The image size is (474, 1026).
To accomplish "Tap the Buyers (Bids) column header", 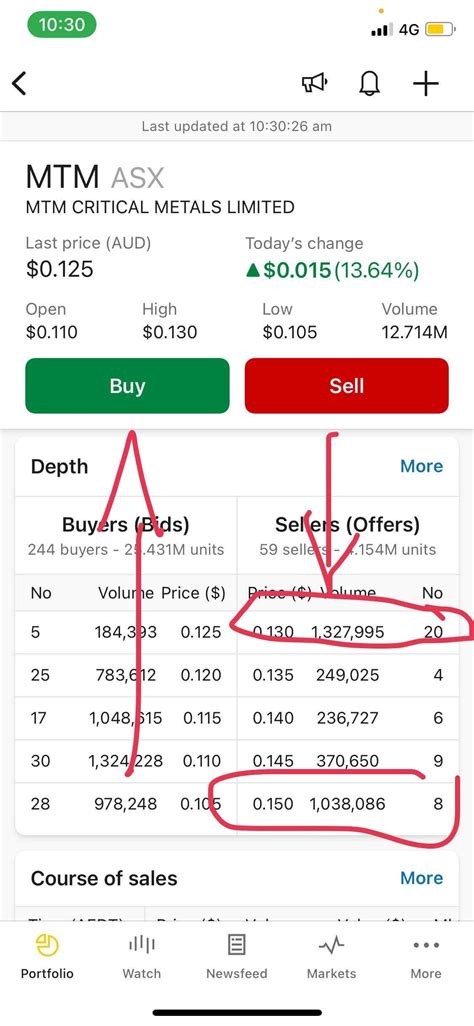I will (126, 525).
